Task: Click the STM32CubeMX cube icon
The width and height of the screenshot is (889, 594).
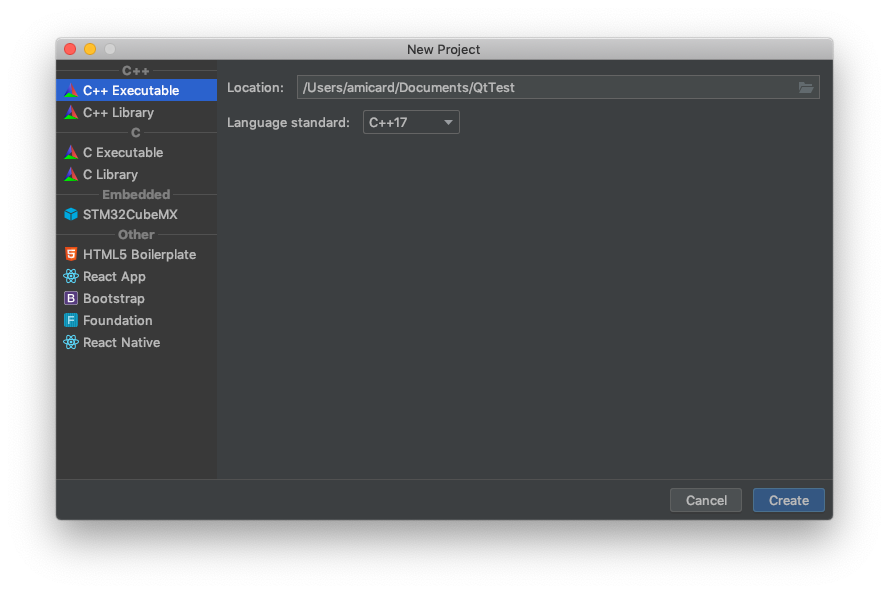Action: pyautogui.click(x=71, y=214)
